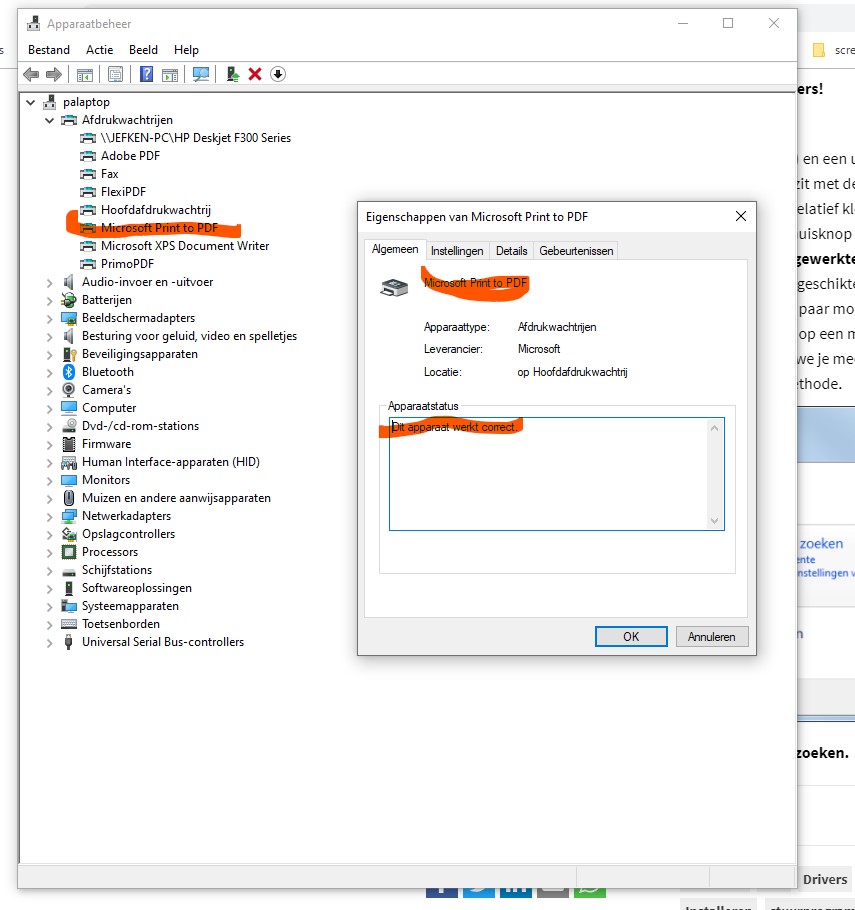855x910 pixels.
Task: Open the Actie menu
Action: click(x=99, y=49)
